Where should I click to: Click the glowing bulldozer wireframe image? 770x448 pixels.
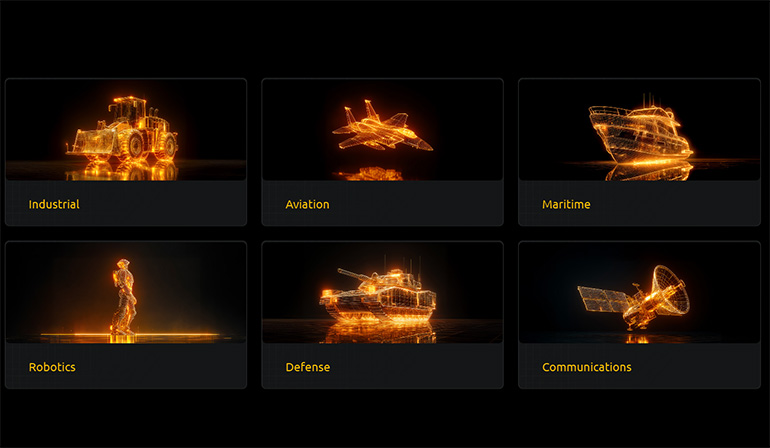tap(126, 130)
